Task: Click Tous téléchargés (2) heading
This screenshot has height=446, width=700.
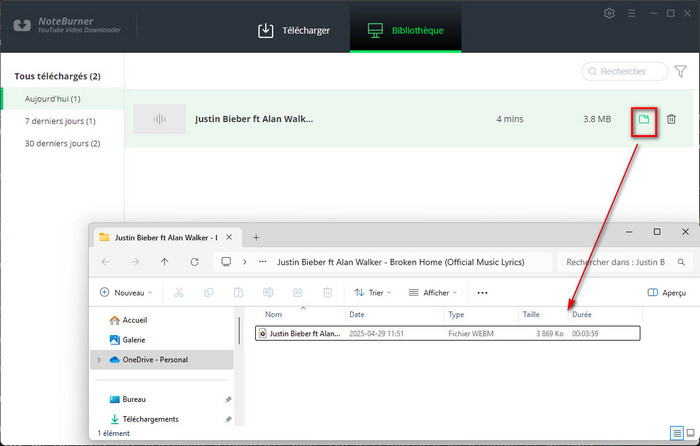Action: tap(57, 76)
